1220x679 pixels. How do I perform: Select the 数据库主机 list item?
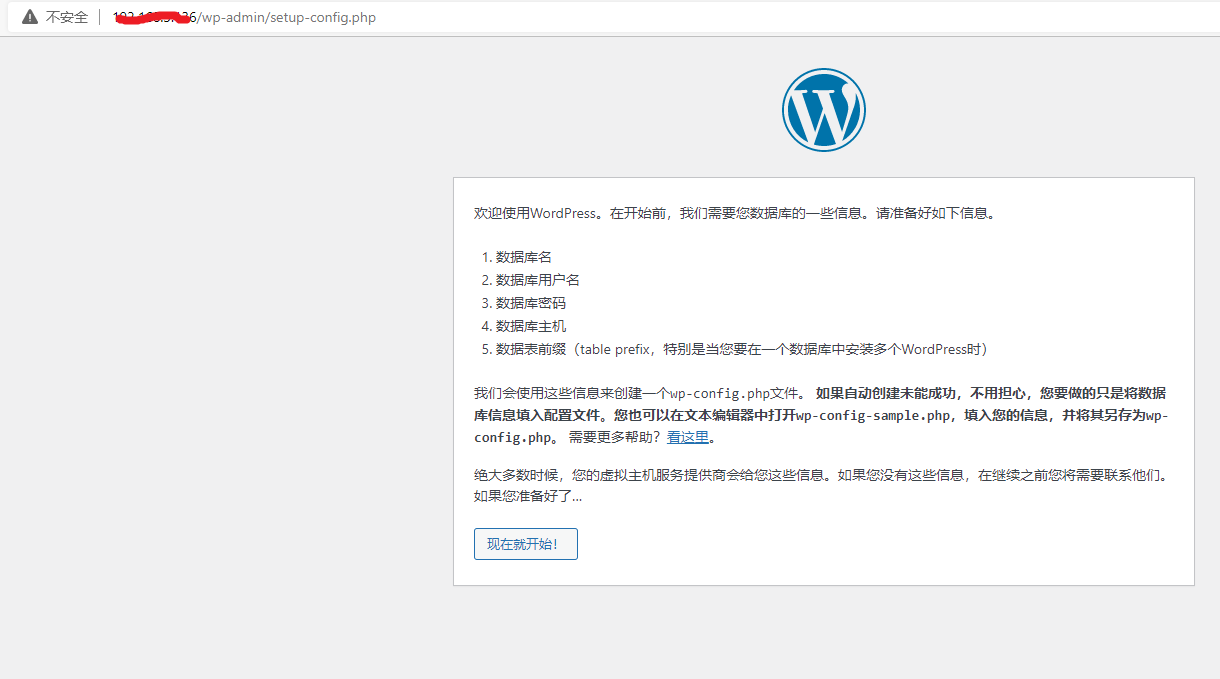tap(531, 326)
